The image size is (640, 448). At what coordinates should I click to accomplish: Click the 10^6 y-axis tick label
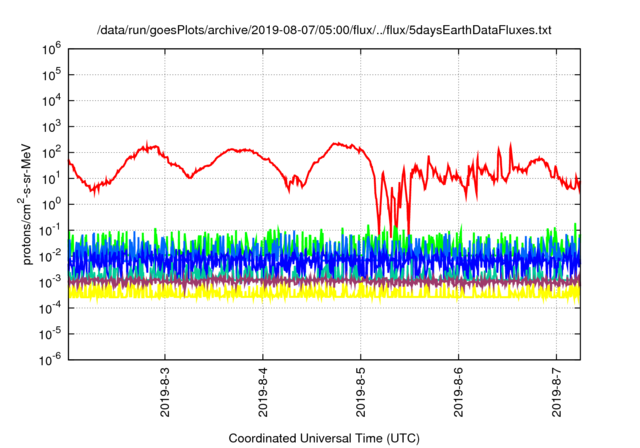point(51,49)
